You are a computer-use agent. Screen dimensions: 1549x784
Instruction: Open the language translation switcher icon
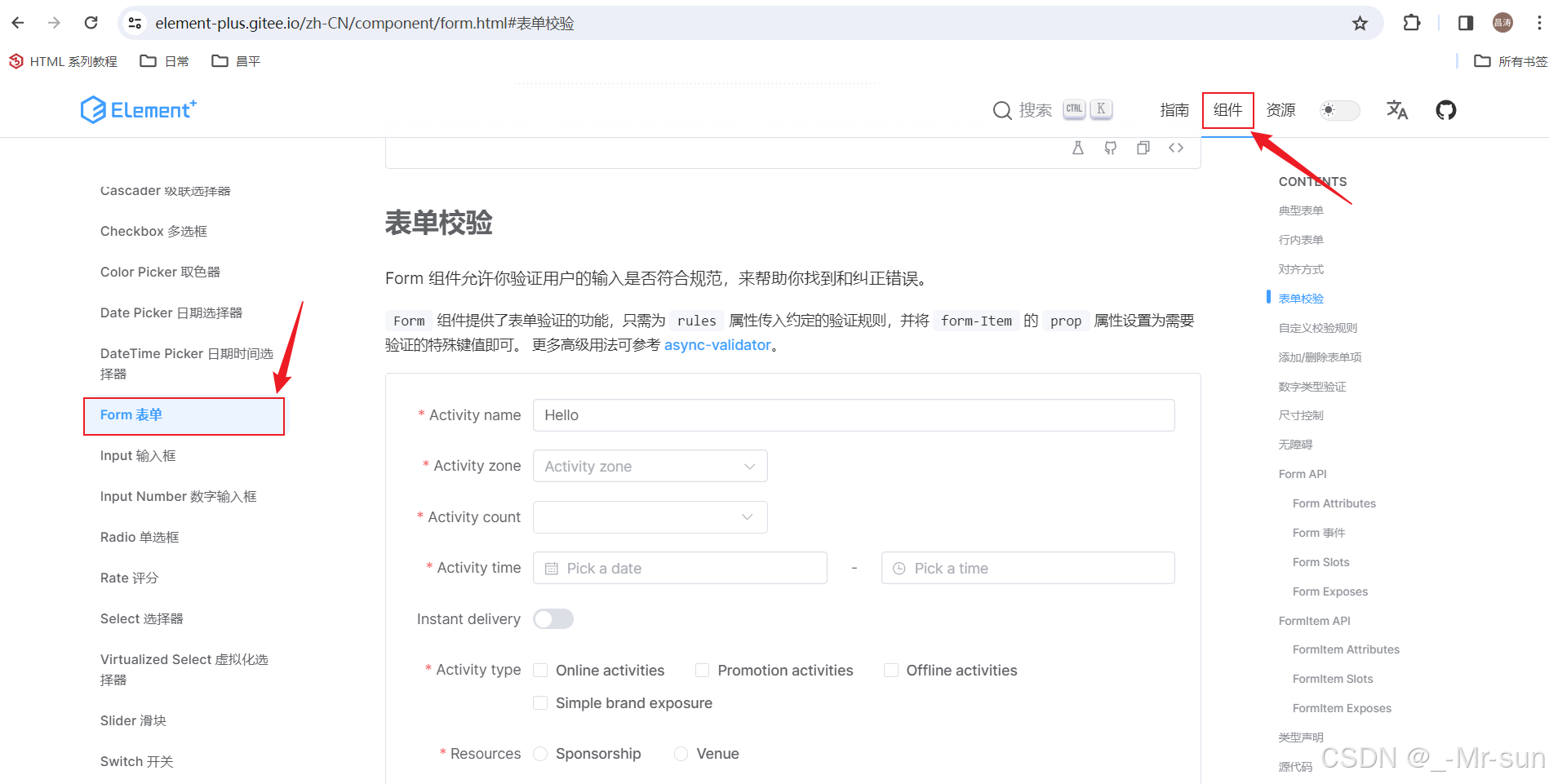click(1397, 109)
